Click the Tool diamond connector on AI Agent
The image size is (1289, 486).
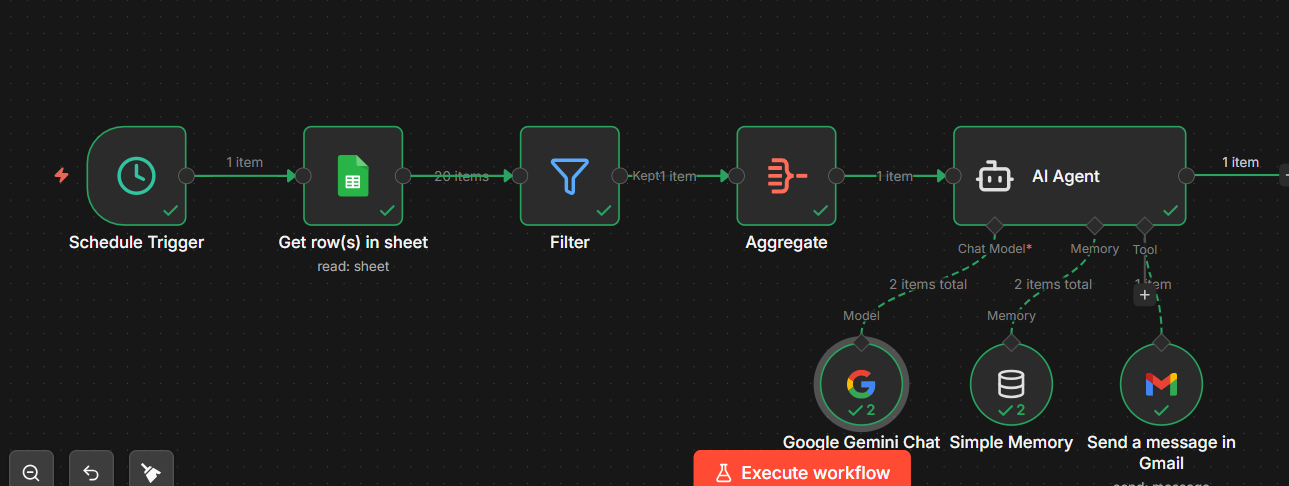coord(1145,226)
